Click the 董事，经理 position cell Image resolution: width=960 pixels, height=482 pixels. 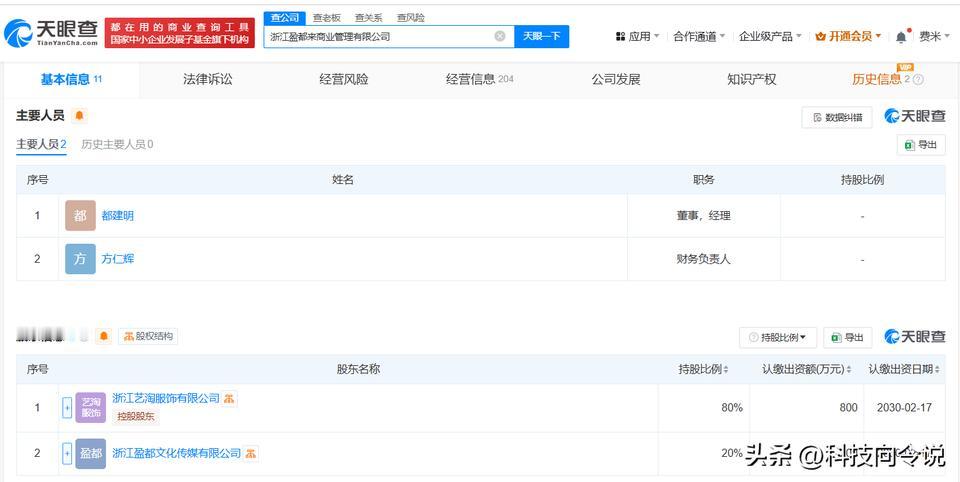pos(703,216)
